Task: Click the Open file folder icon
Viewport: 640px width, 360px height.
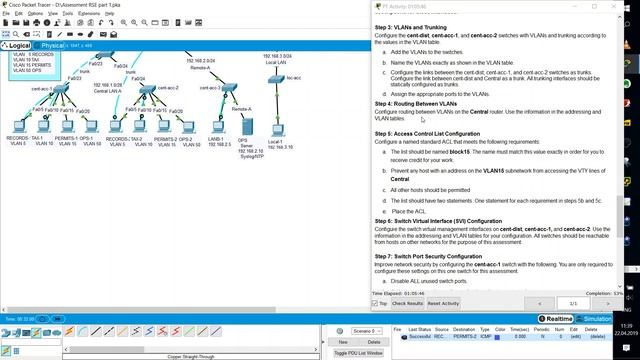Action: coord(16,23)
